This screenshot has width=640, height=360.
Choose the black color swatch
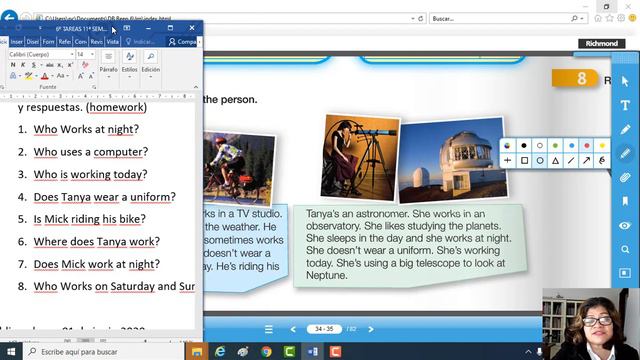click(x=524, y=146)
